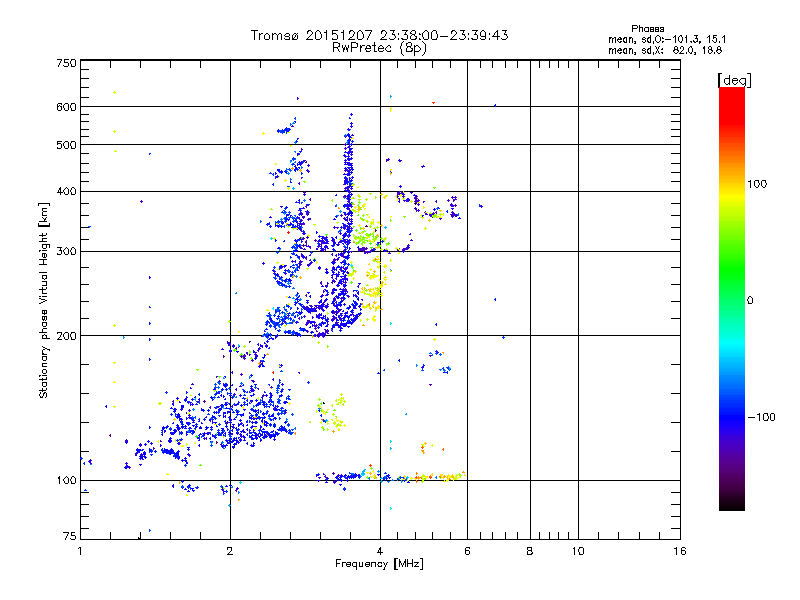Image resolution: width=800 pixels, height=600 pixels.
Task: Click the 'mean, sd,O:-101.3, 15.1' text
Action: point(667,39)
